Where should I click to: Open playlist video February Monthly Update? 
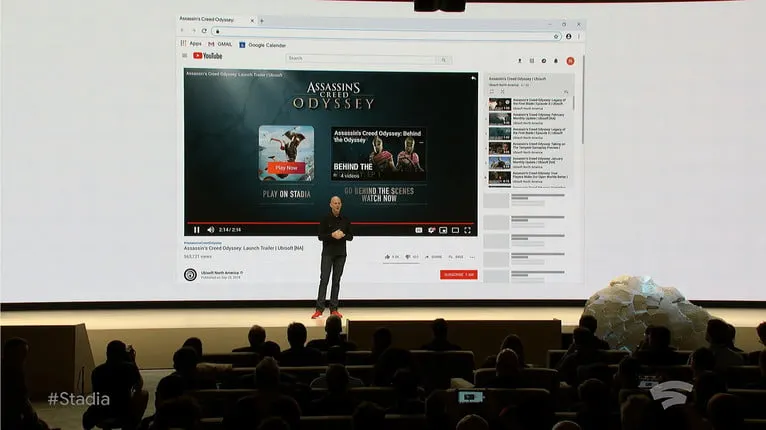(528, 119)
